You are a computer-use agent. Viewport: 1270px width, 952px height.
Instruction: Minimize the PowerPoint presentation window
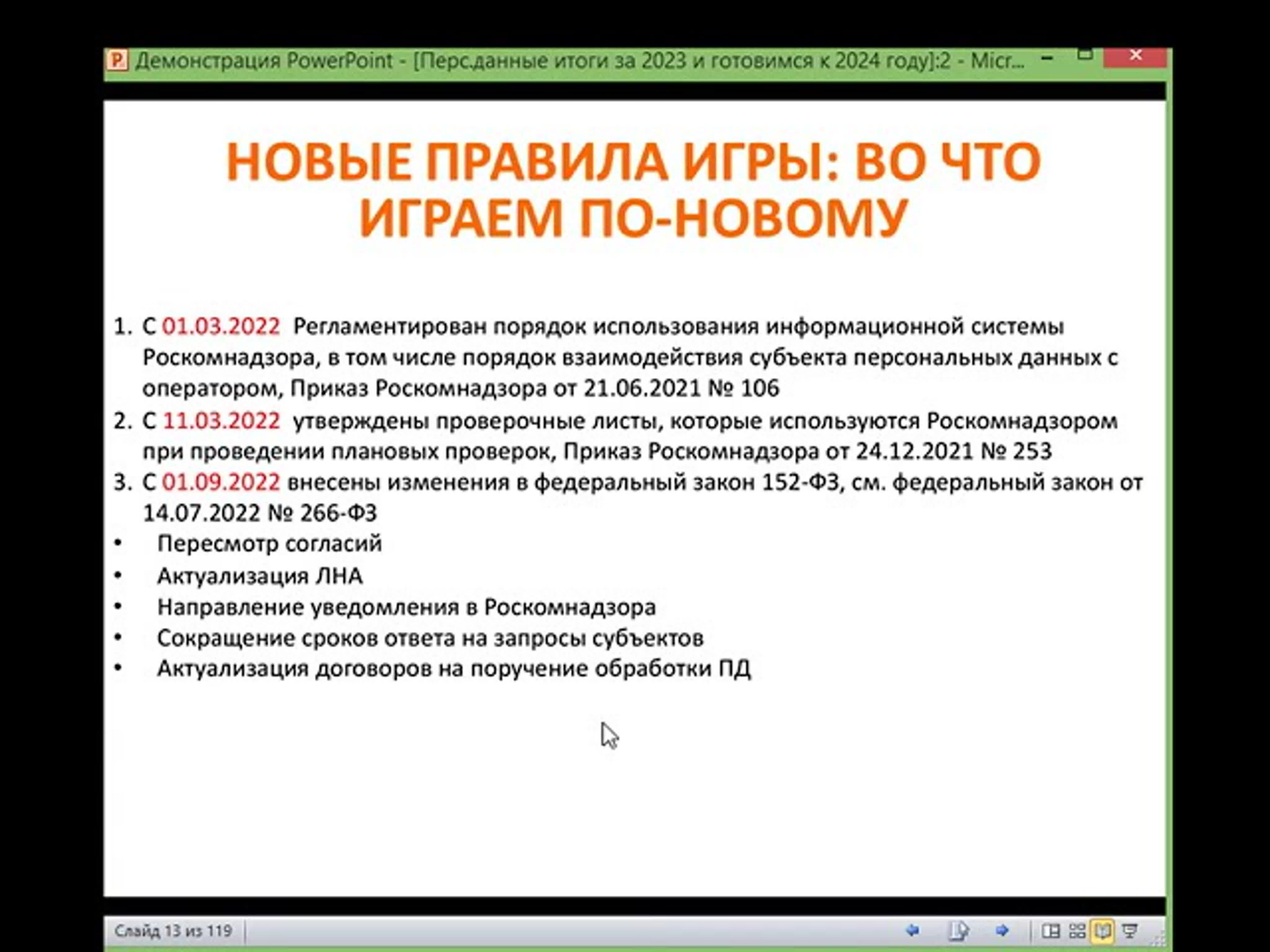point(1047,58)
